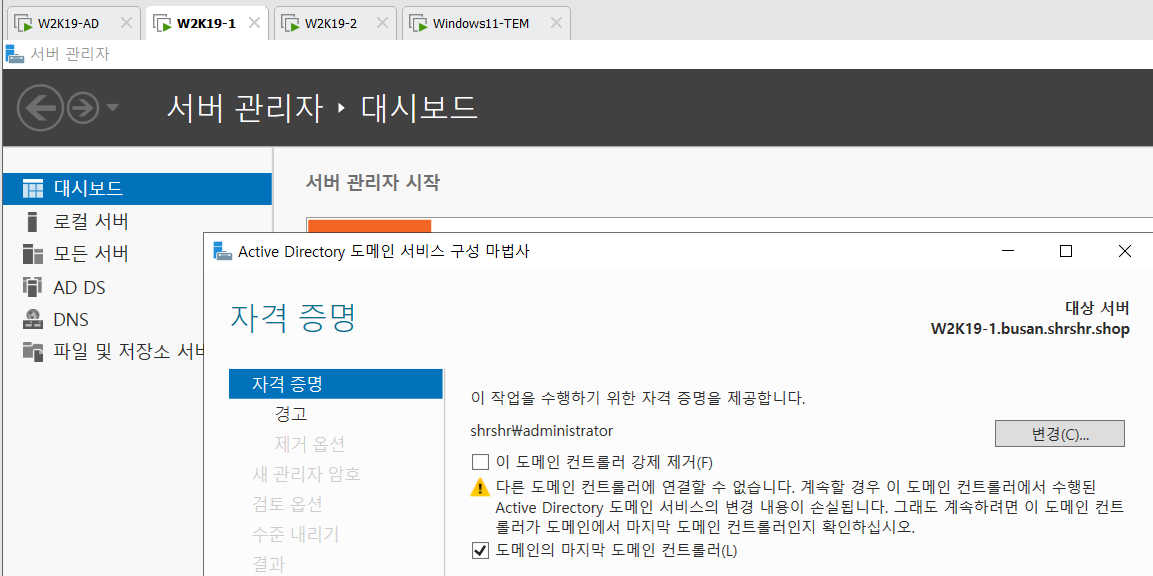The image size is (1153, 576).
Task: Open the navigation history dropdown arrow
Action: pyautogui.click(x=112, y=108)
